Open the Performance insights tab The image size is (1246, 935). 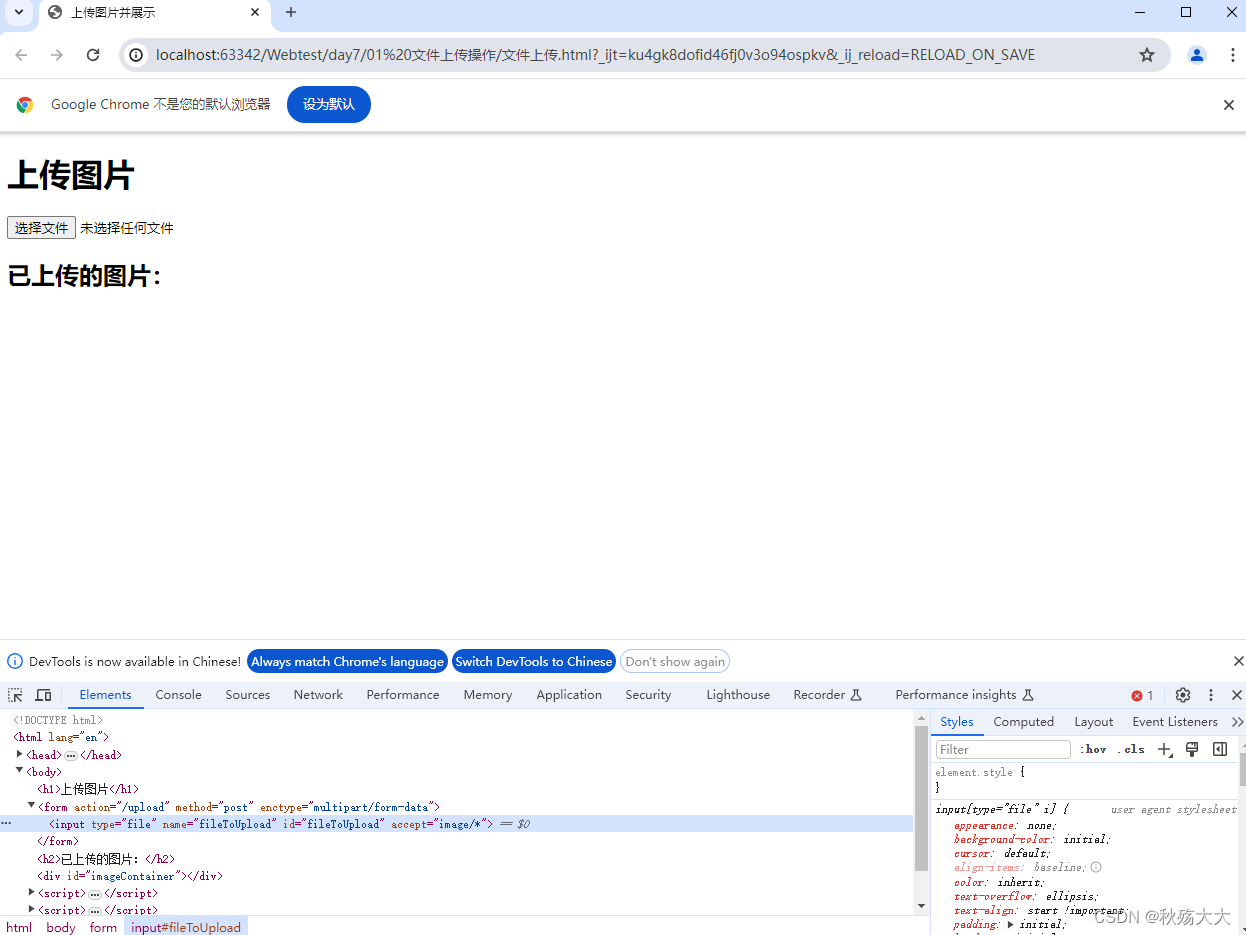(964, 695)
